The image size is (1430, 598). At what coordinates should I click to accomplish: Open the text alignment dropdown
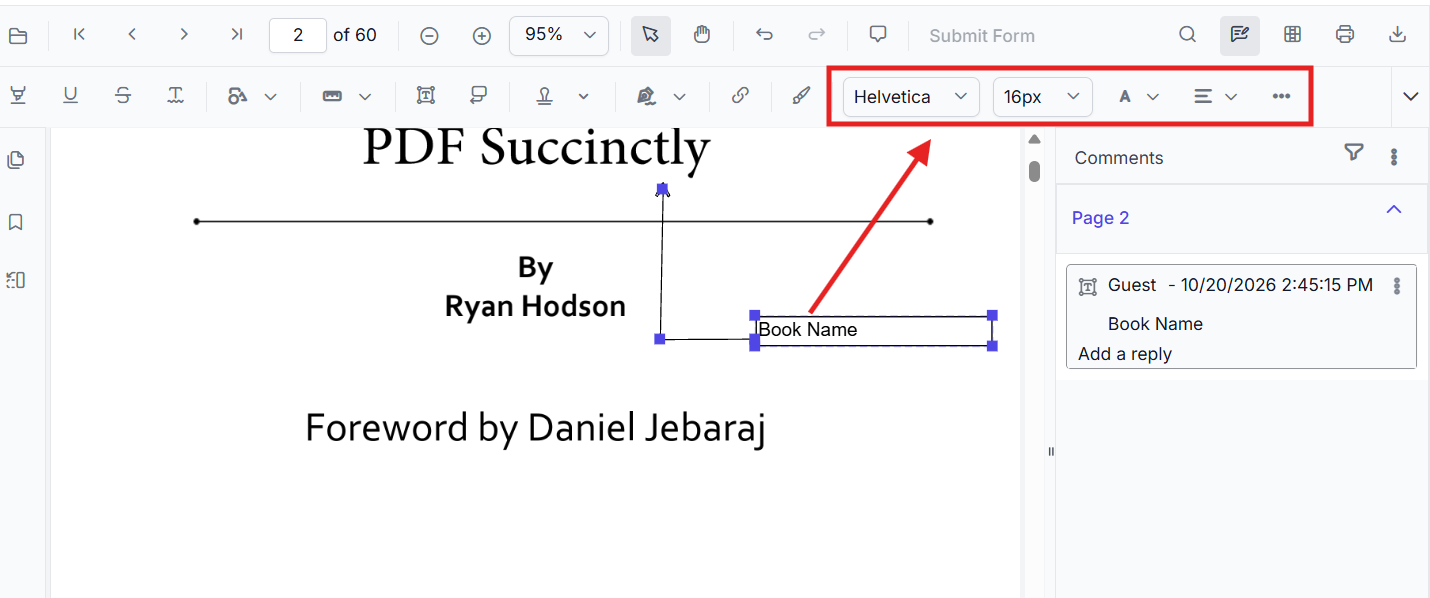pos(1216,97)
